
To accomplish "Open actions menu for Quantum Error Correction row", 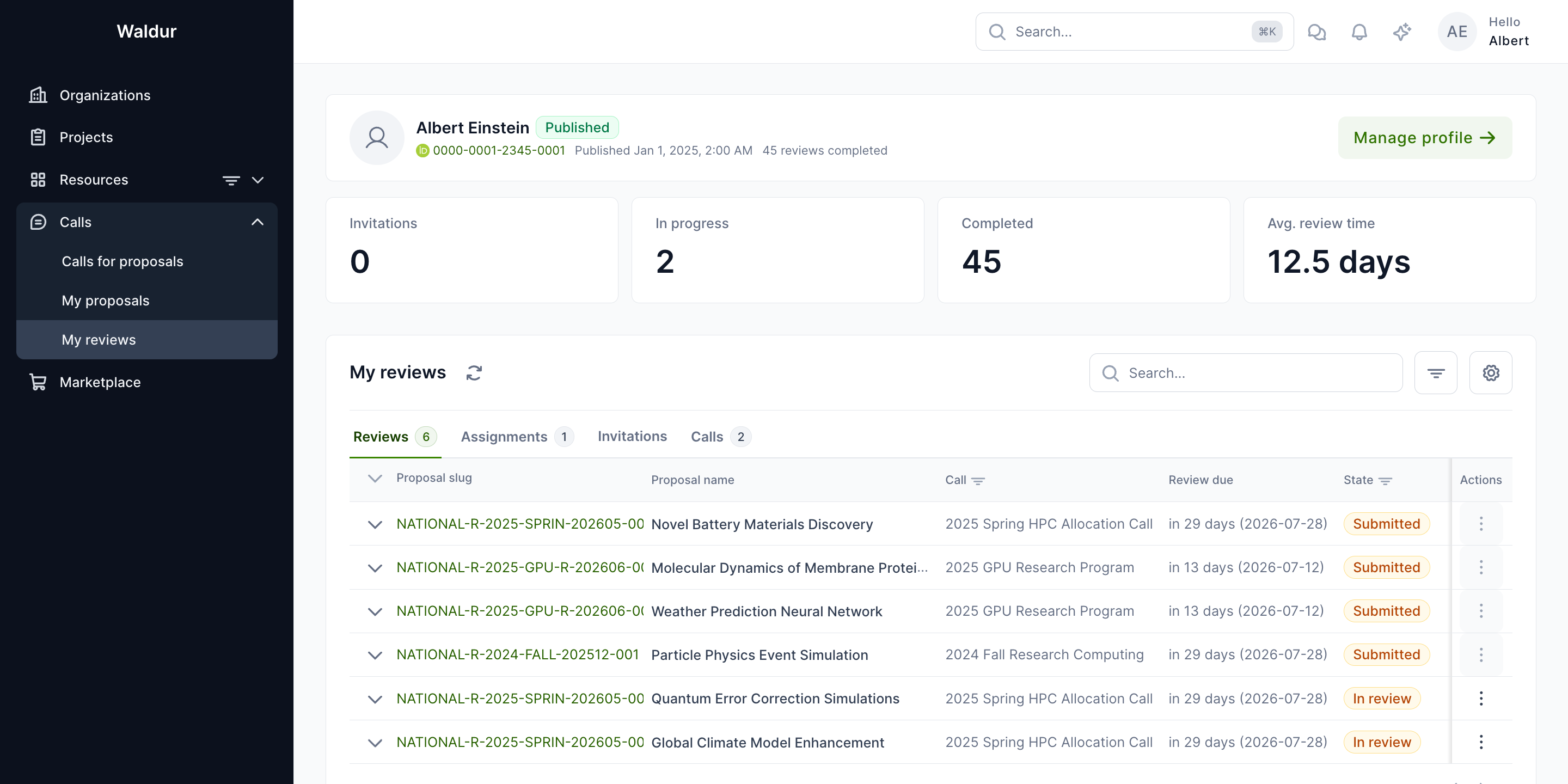I will [1481, 698].
